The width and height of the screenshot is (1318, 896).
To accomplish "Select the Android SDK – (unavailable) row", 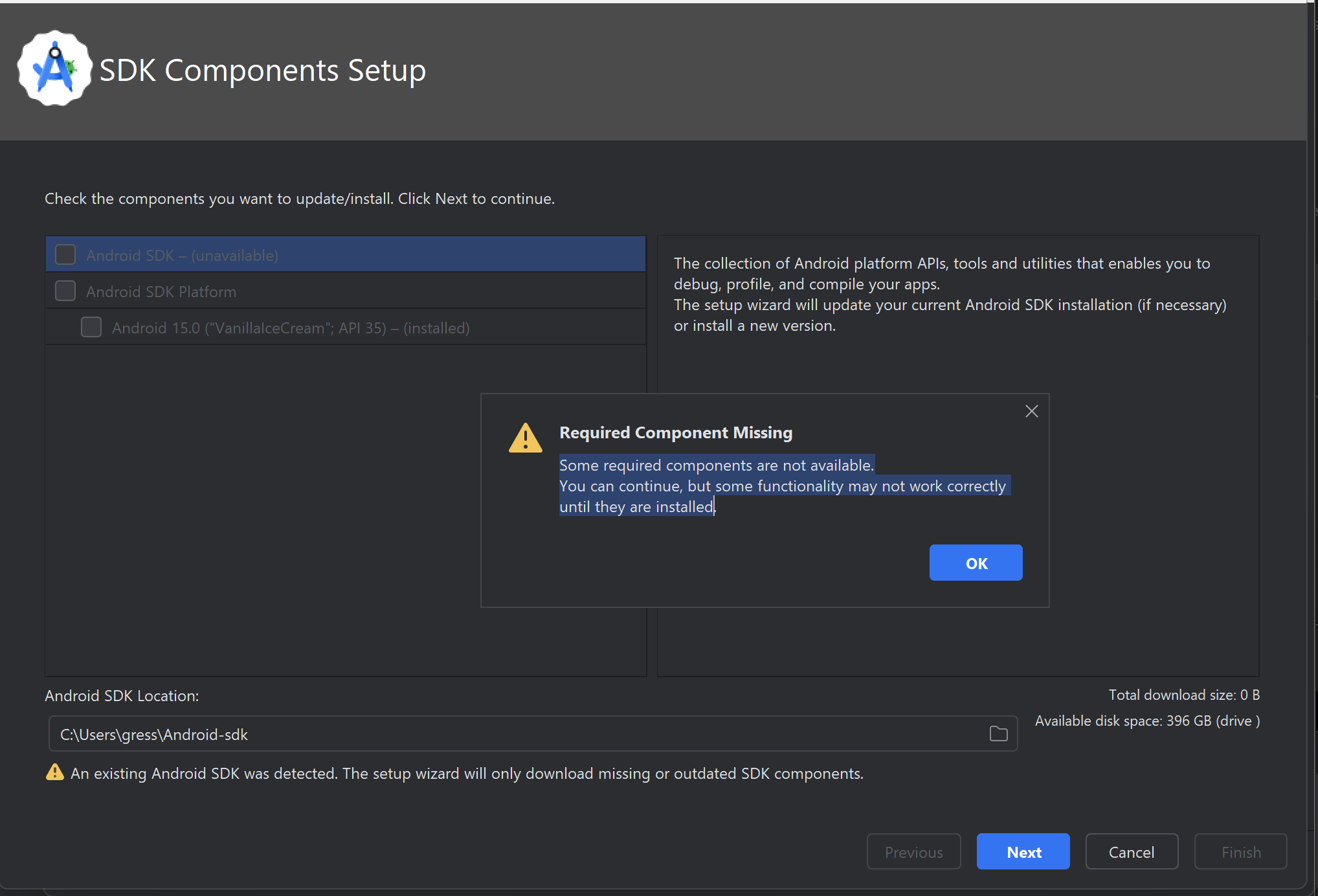I will coord(346,254).
